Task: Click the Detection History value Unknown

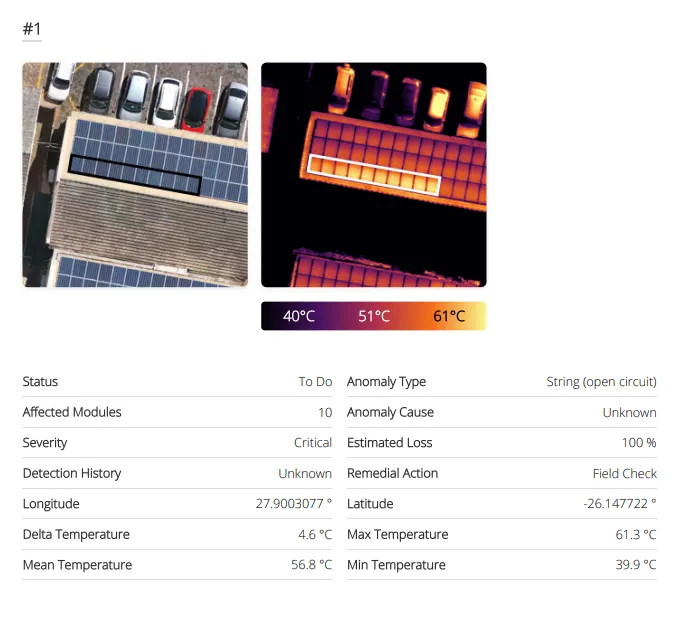Action: coord(305,473)
